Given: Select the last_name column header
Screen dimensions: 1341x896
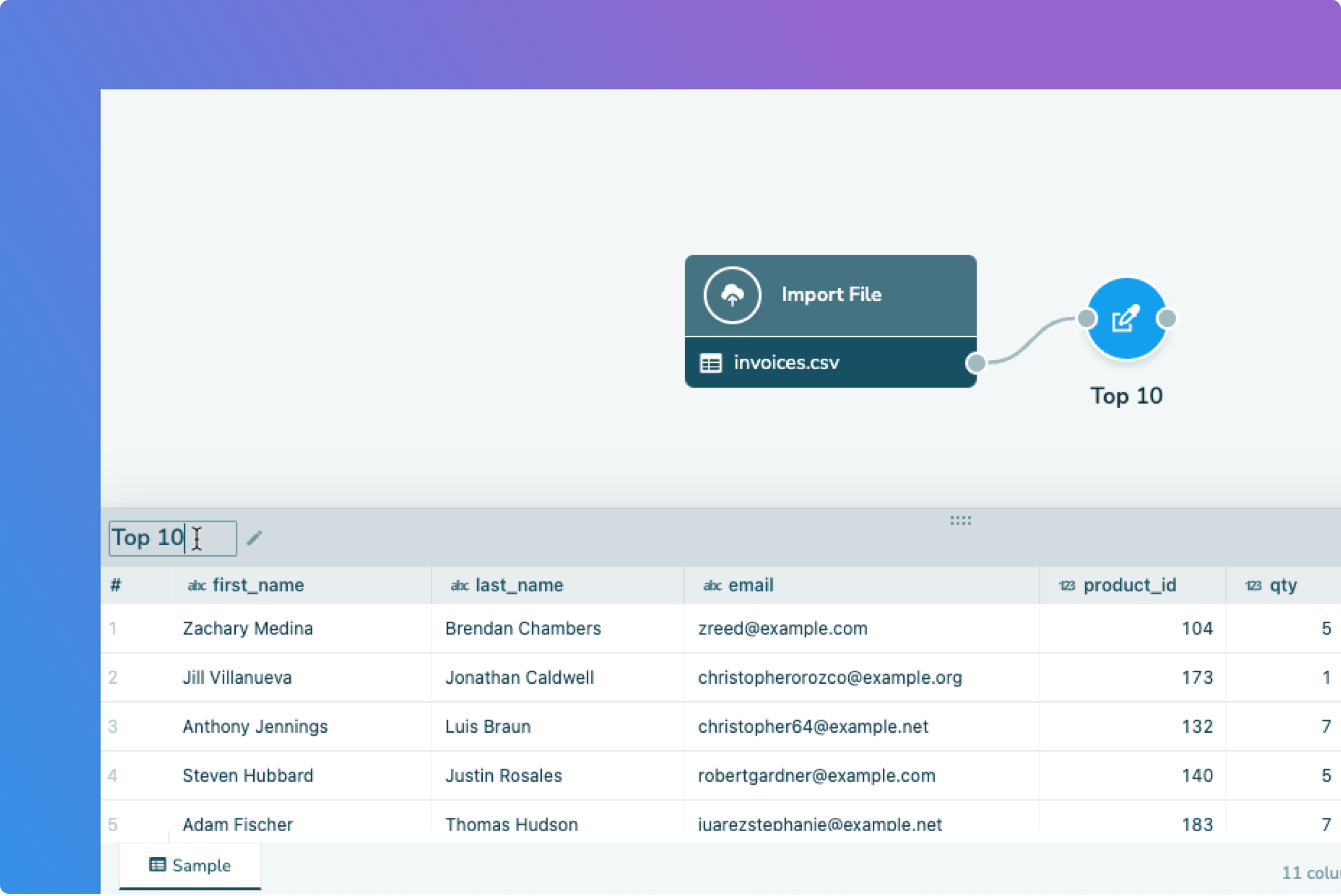Looking at the screenshot, I should click(519, 585).
